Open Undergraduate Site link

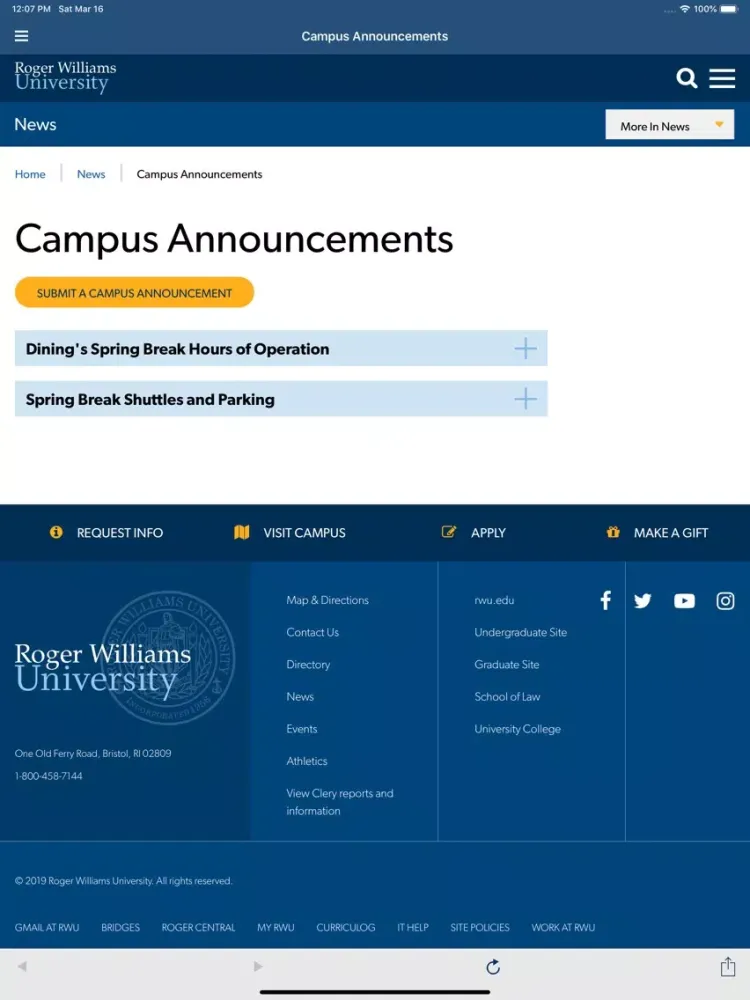520,632
